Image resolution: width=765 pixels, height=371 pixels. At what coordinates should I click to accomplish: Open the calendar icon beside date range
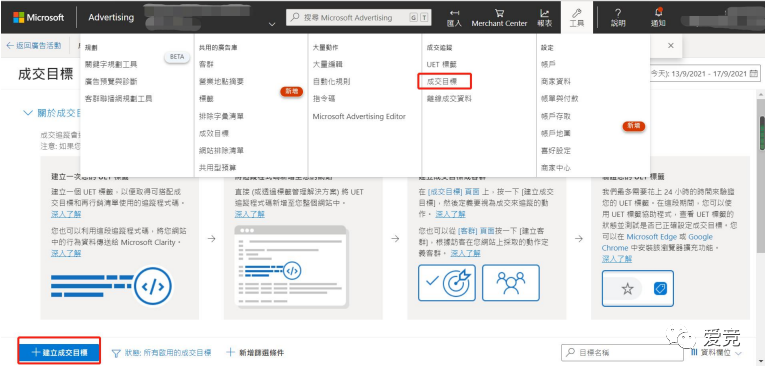[x=754, y=74]
